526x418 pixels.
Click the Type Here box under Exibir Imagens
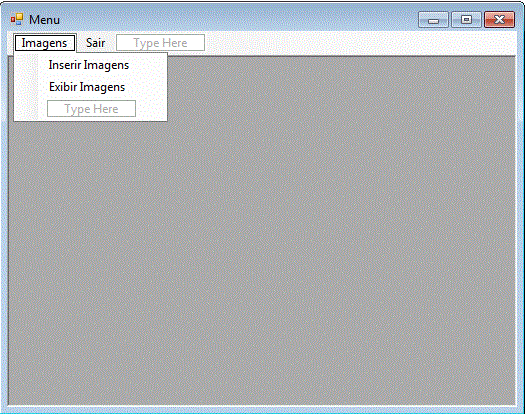[x=92, y=109]
